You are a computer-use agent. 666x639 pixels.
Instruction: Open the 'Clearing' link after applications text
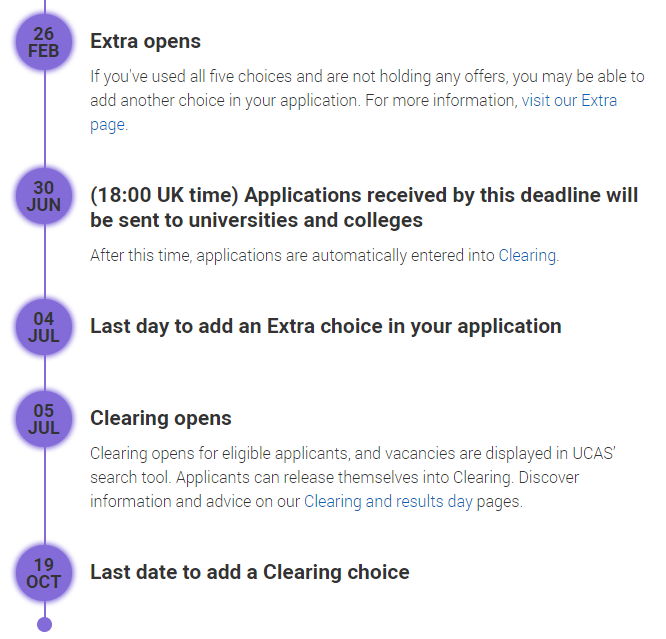[527, 255]
